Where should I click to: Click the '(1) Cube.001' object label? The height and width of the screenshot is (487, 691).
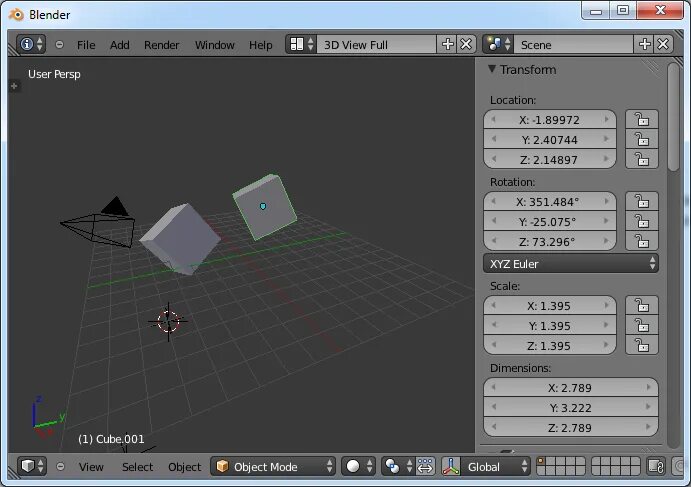pyautogui.click(x=111, y=439)
